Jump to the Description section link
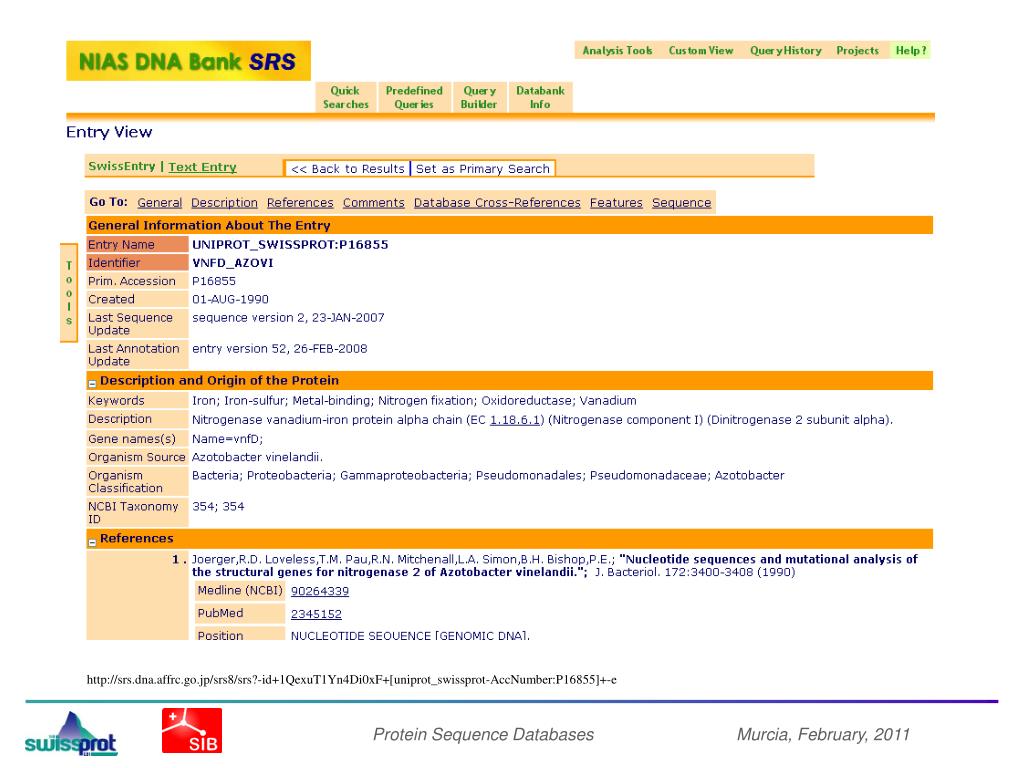Screen dimensions: 1024x768 pos(224,203)
